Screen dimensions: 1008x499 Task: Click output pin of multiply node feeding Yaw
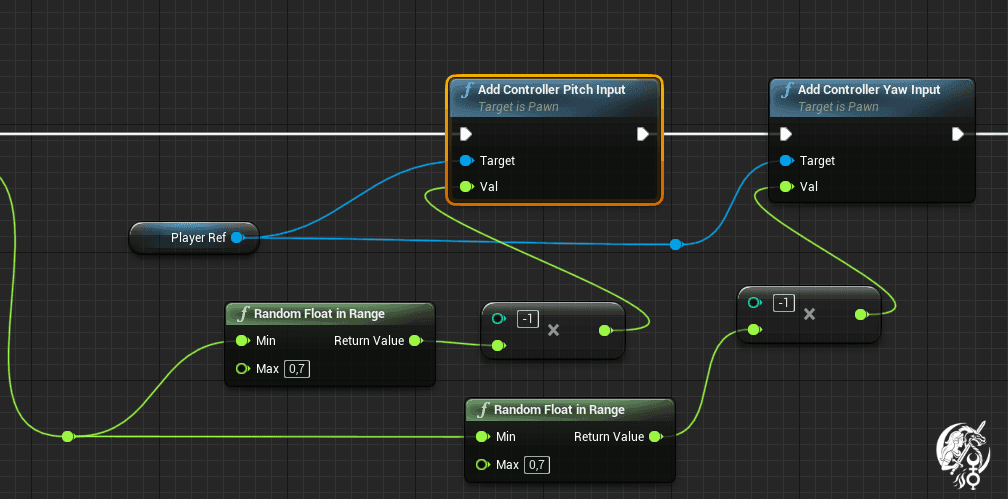[x=861, y=315]
